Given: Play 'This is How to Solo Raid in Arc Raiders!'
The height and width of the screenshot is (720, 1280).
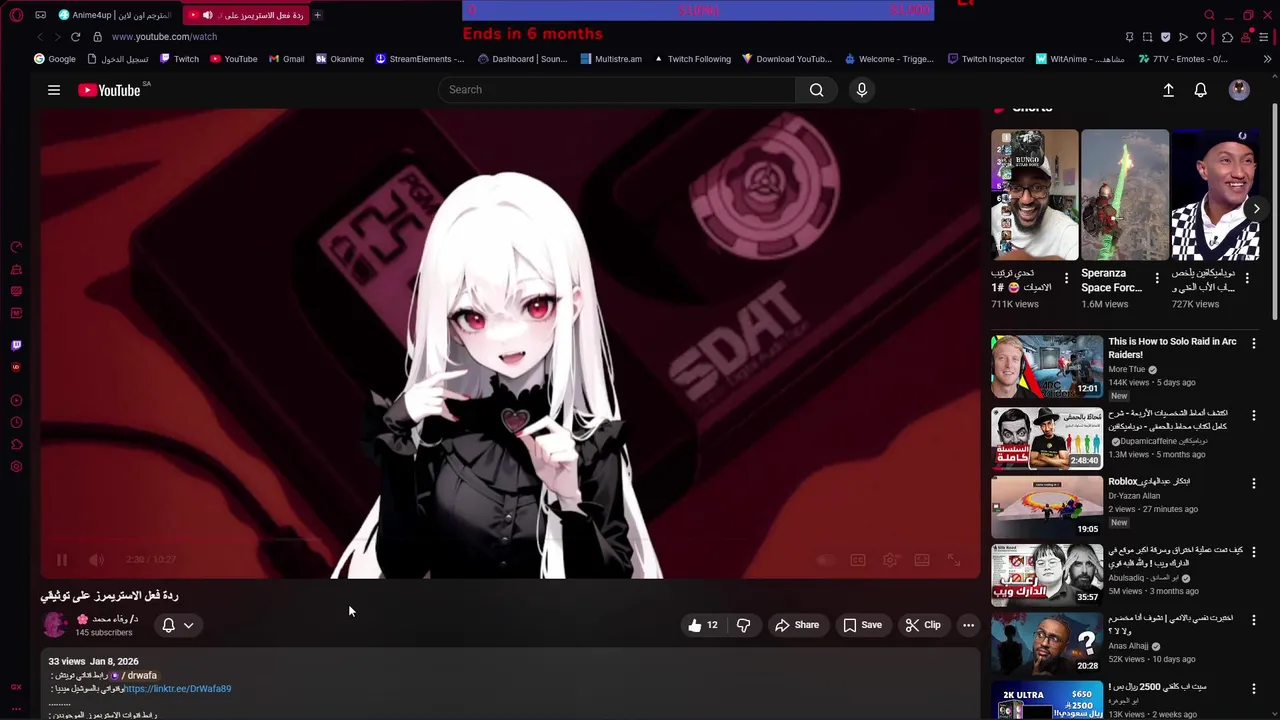Looking at the screenshot, I should (1047, 367).
